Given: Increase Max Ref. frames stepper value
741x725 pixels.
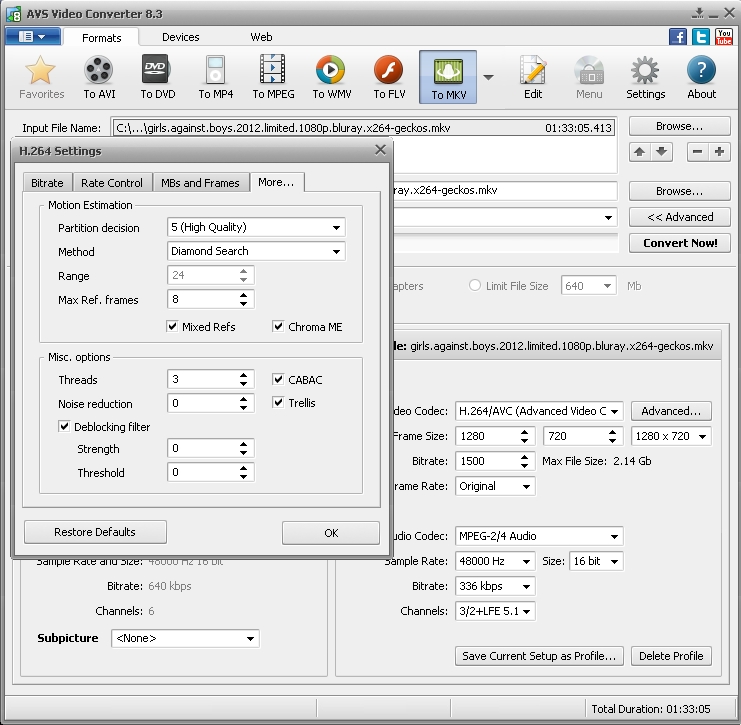Looking at the screenshot, I should pyautogui.click(x=243, y=295).
